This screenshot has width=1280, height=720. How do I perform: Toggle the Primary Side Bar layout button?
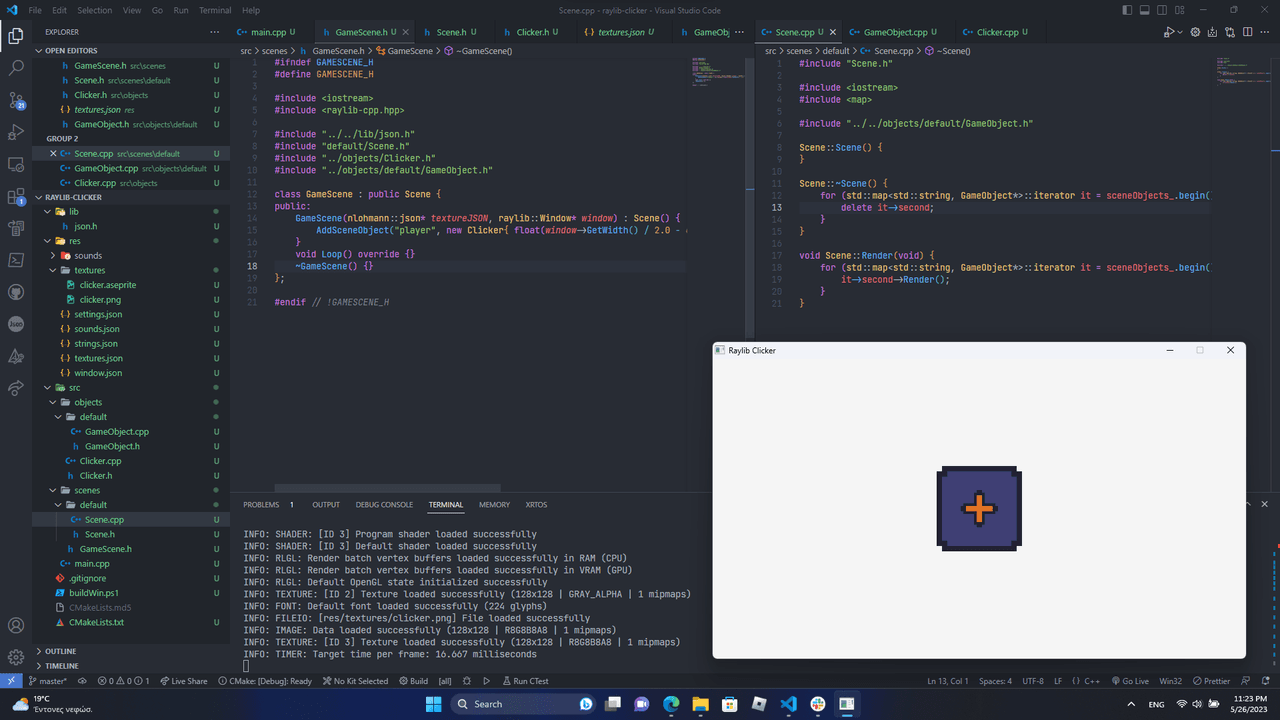click(1128, 10)
